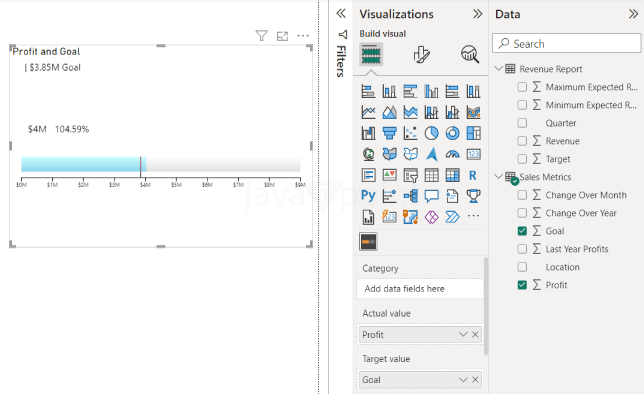Select the scatter chart visual
Image resolution: width=644 pixels, height=394 pixels.
click(410, 133)
